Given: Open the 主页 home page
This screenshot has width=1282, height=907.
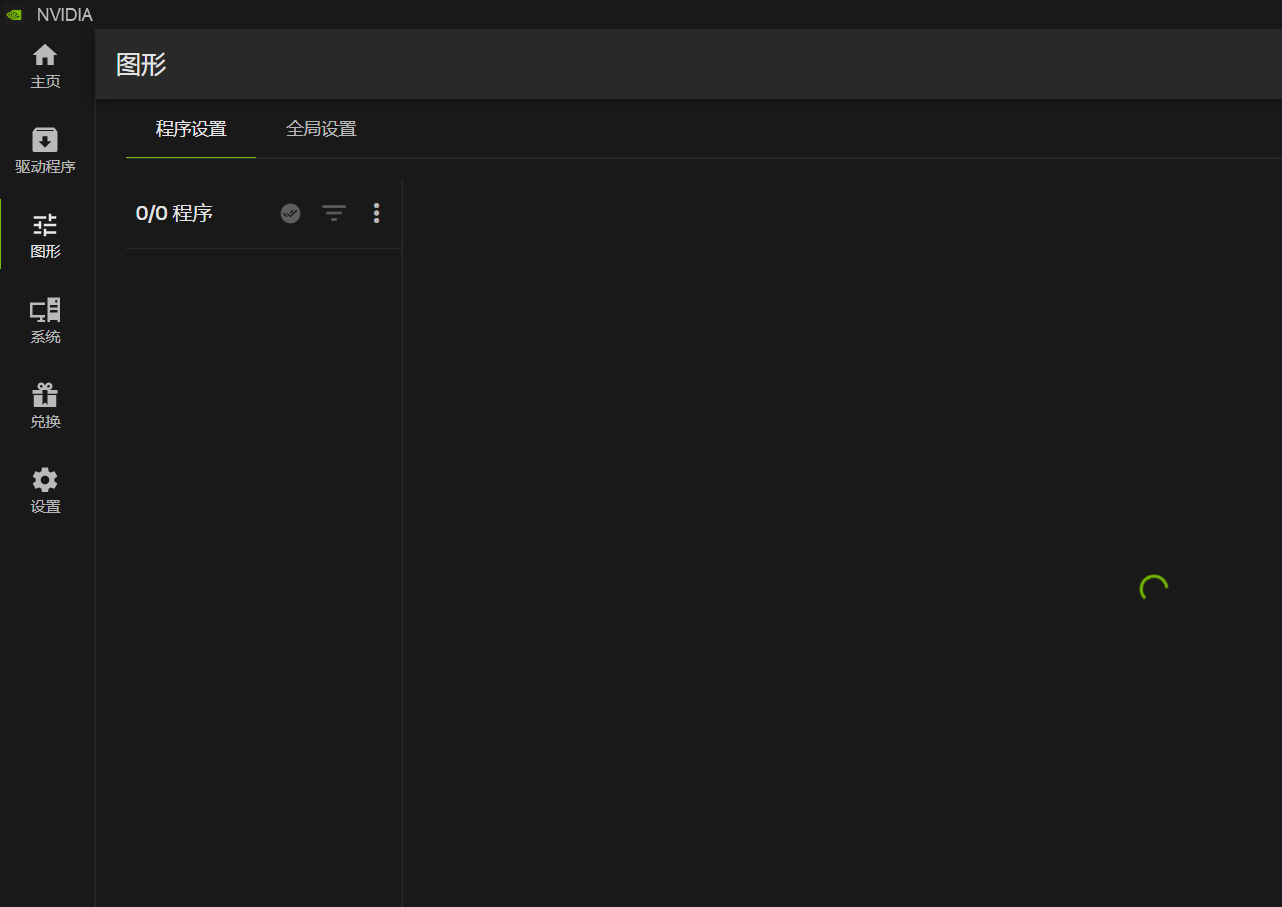Looking at the screenshot, I should point(45,66).
